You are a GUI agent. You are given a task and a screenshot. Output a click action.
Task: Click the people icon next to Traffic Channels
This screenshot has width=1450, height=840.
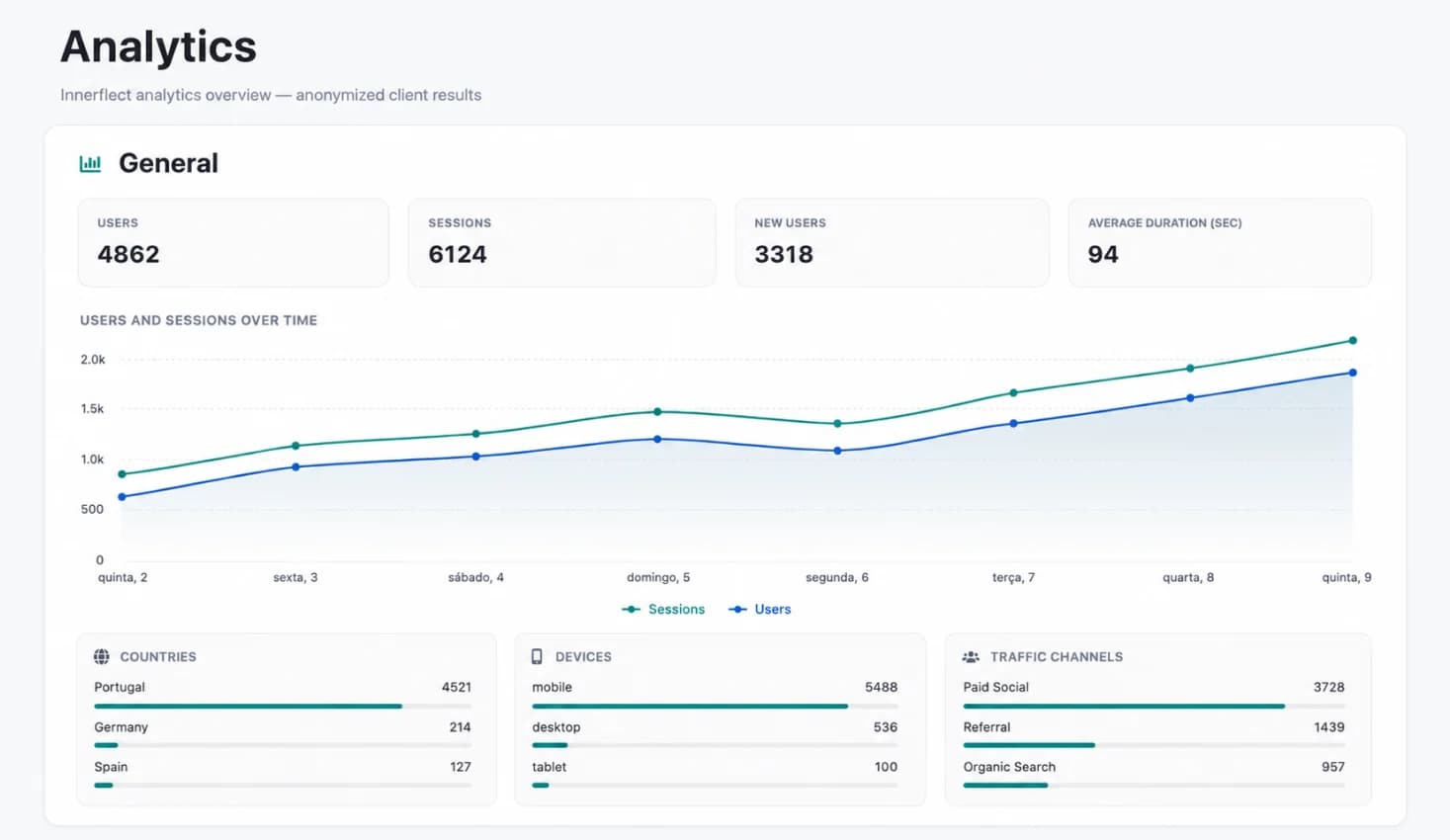971,656
